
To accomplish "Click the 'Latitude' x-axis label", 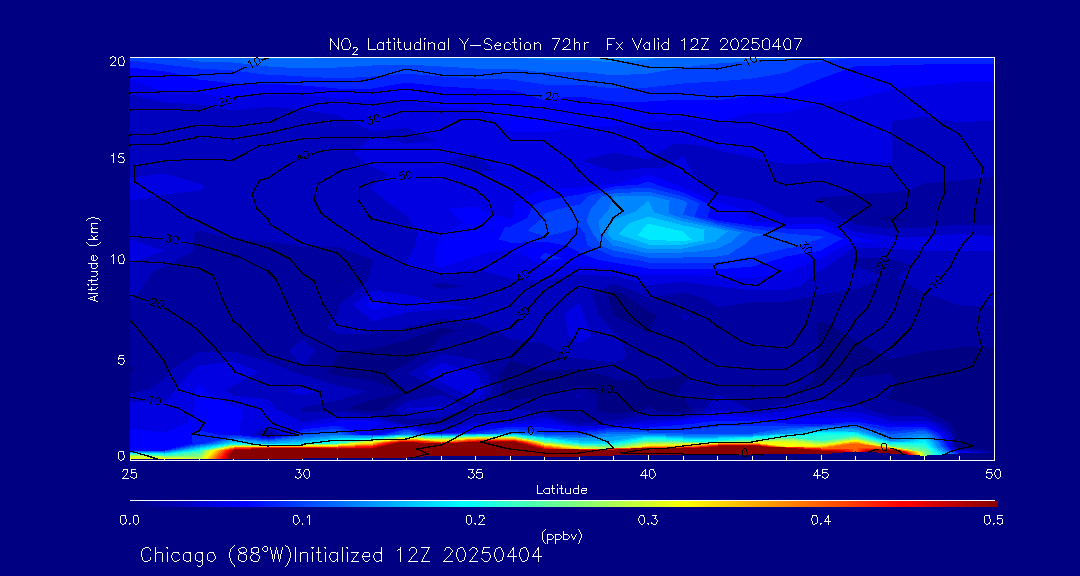I will pyautogui.click(x=561, y=490).
